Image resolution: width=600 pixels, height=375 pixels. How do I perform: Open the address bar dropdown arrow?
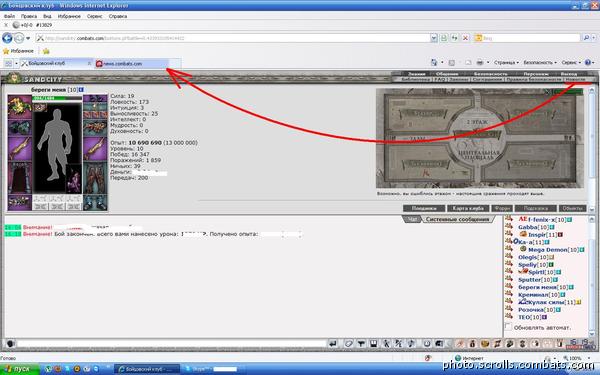coord(434,38)
